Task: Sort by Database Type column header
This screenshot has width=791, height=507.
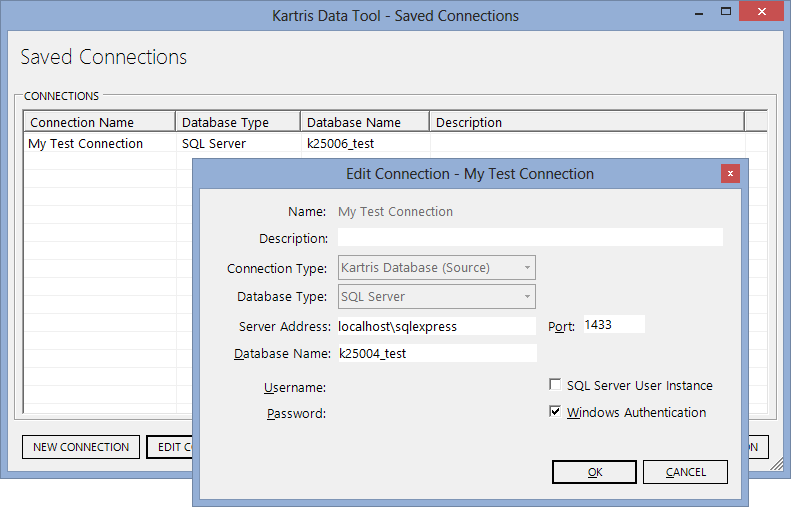Action: click(238, 122)
